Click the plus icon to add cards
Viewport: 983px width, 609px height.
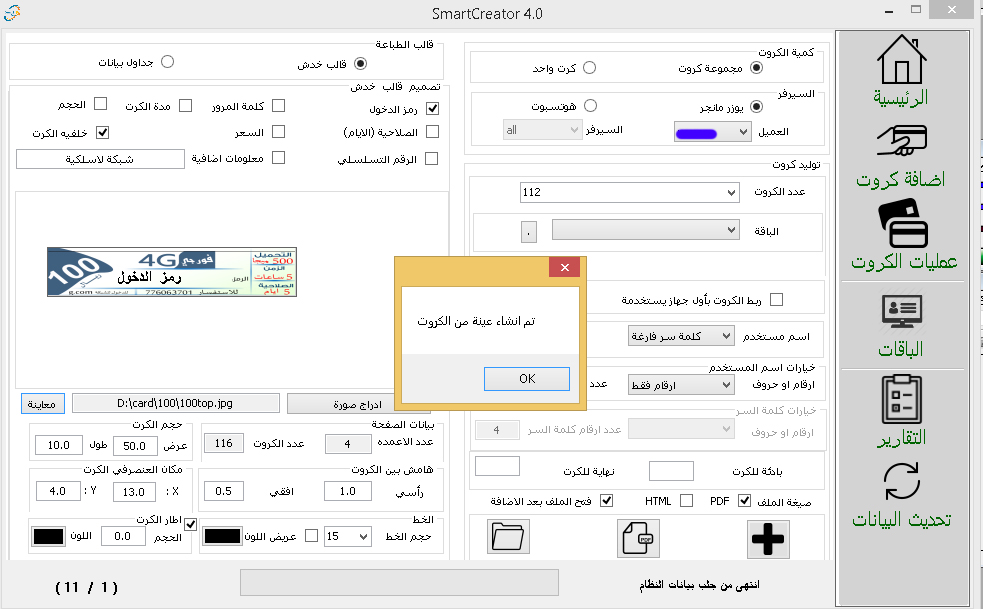tap(767, 540)
